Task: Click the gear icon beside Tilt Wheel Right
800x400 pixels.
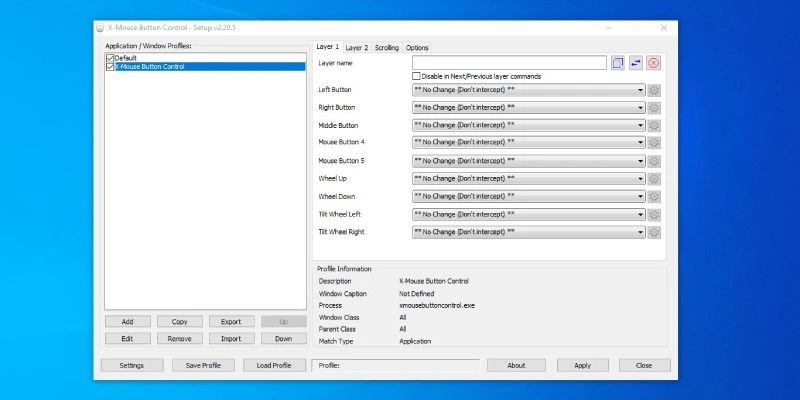Action: (x=654, y=232)
